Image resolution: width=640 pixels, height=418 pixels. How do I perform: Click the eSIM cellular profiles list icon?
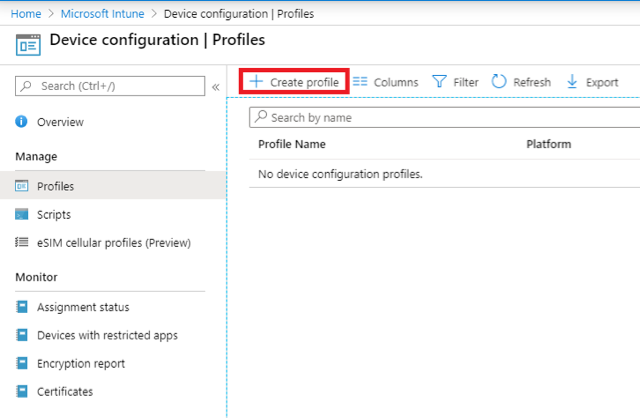22,242
